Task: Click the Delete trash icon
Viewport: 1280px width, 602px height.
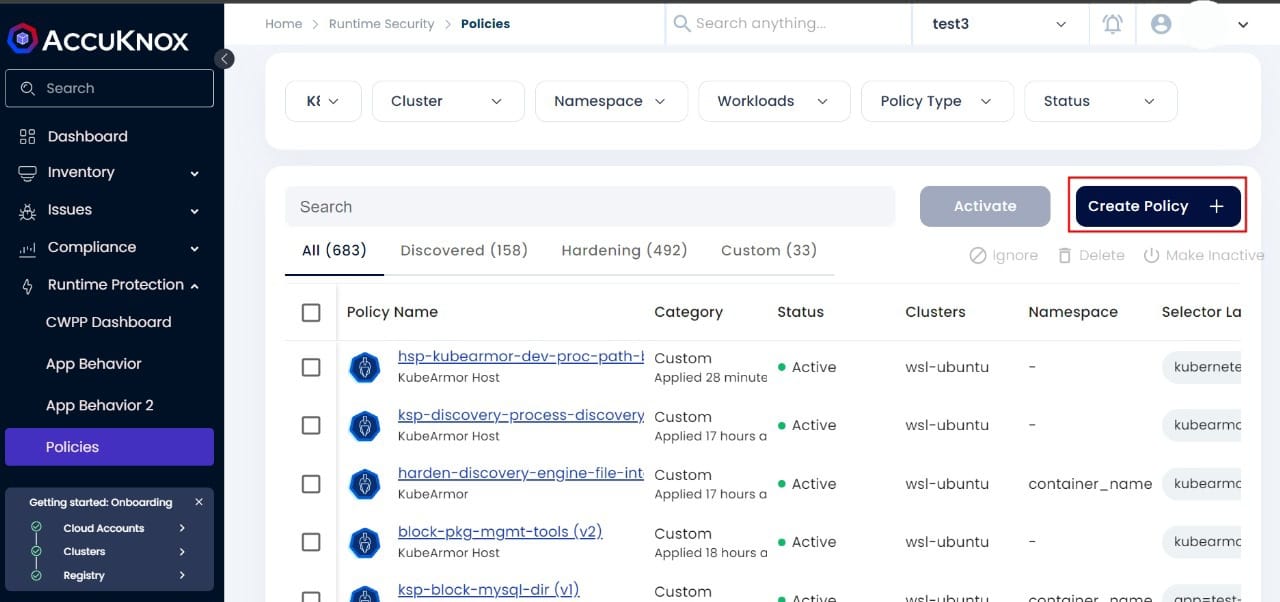Action: point(1065,255)
